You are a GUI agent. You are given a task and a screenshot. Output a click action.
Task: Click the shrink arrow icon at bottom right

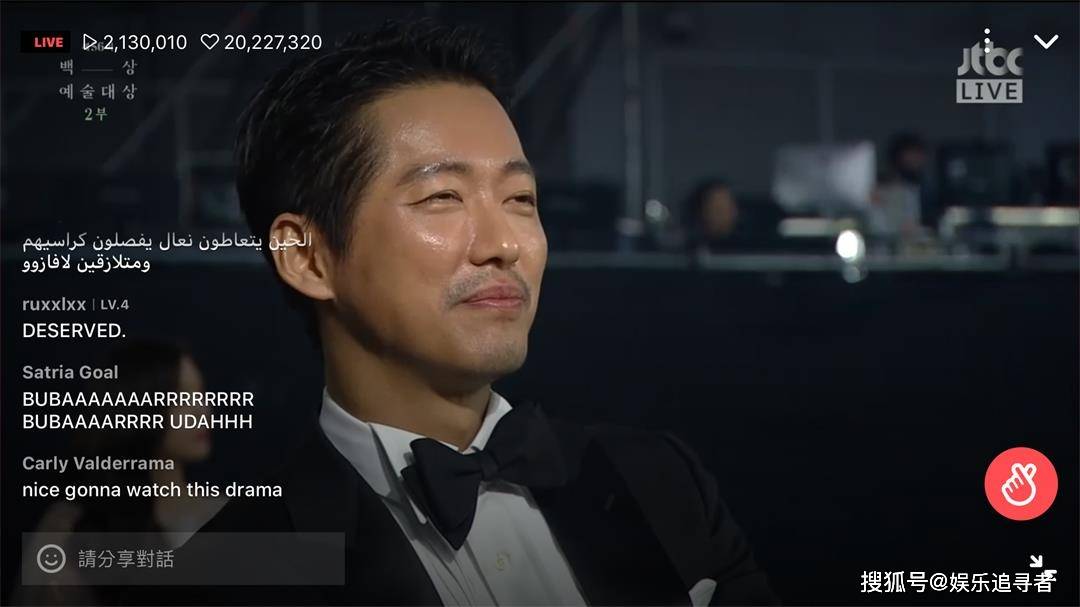pyautogui.click(x=1037, y=562)
